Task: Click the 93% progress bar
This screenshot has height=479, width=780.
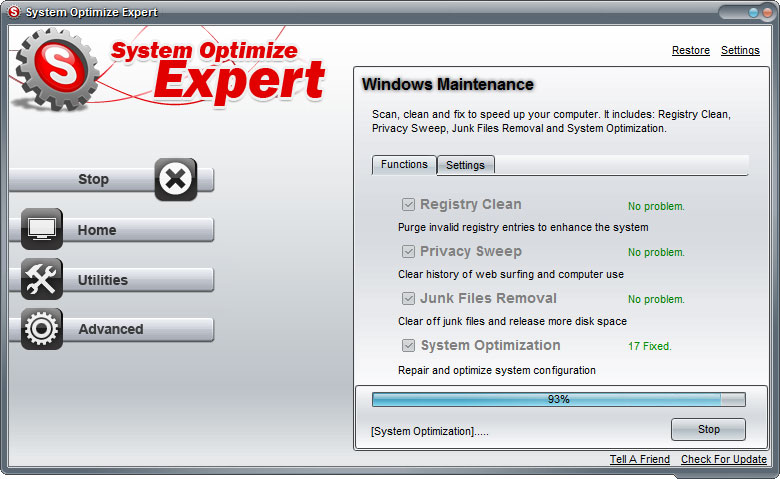Action: pos(559,399)
